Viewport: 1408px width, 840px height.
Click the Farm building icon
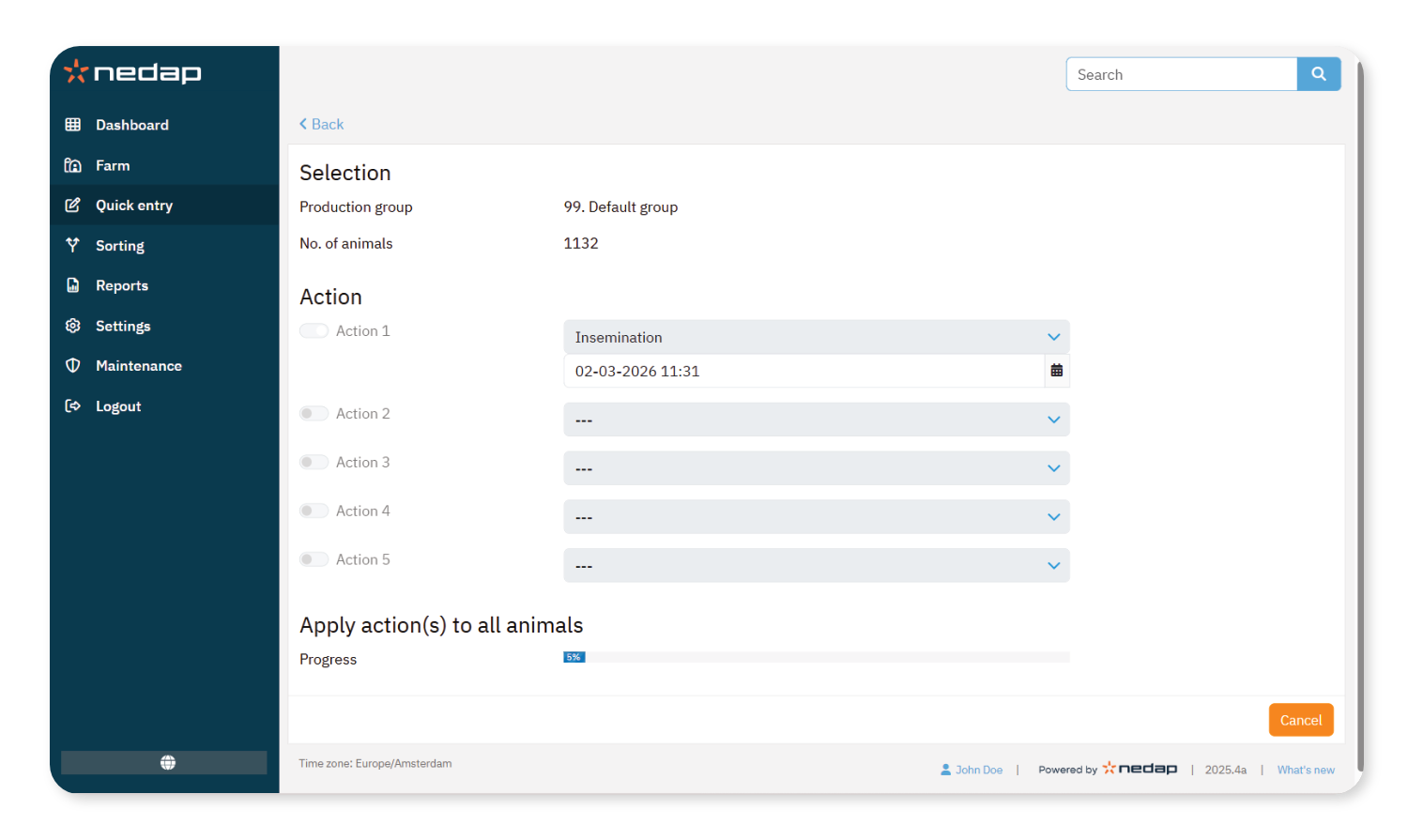point(72,165)
